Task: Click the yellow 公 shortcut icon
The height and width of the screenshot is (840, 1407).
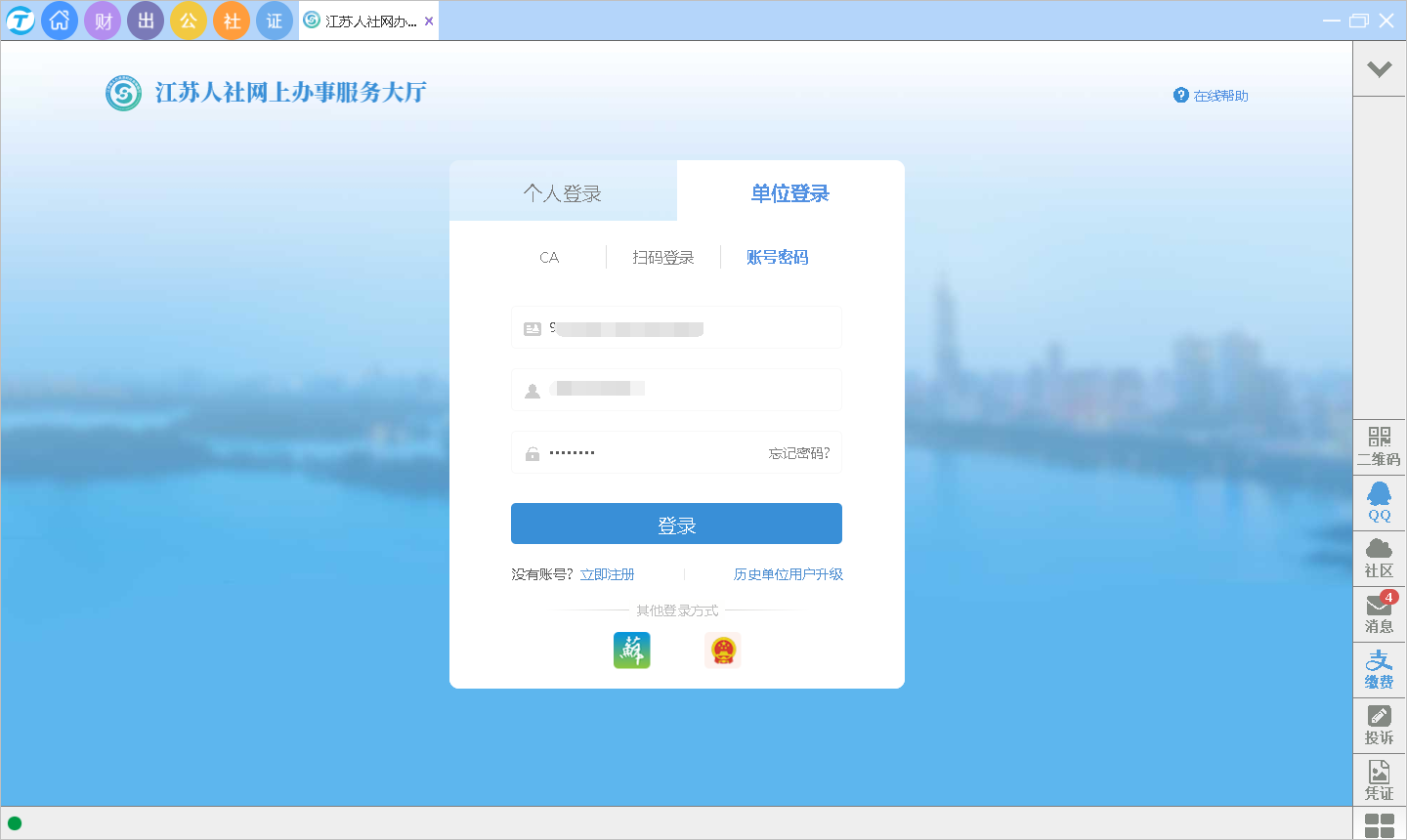Action: [x=189, y=21]
